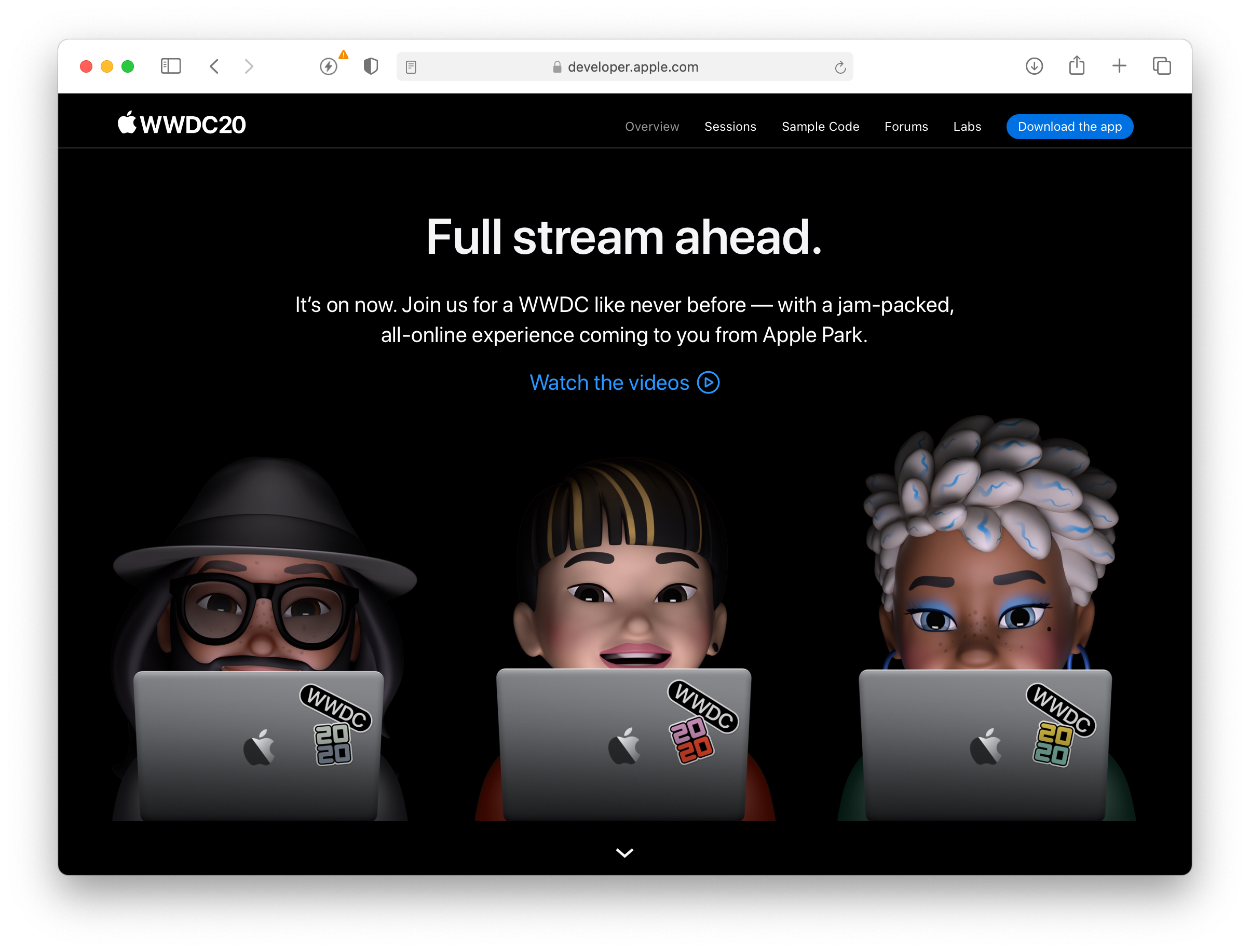Go back to previous page
Screen dimensions: 1250x952
[x=214, y=66]
